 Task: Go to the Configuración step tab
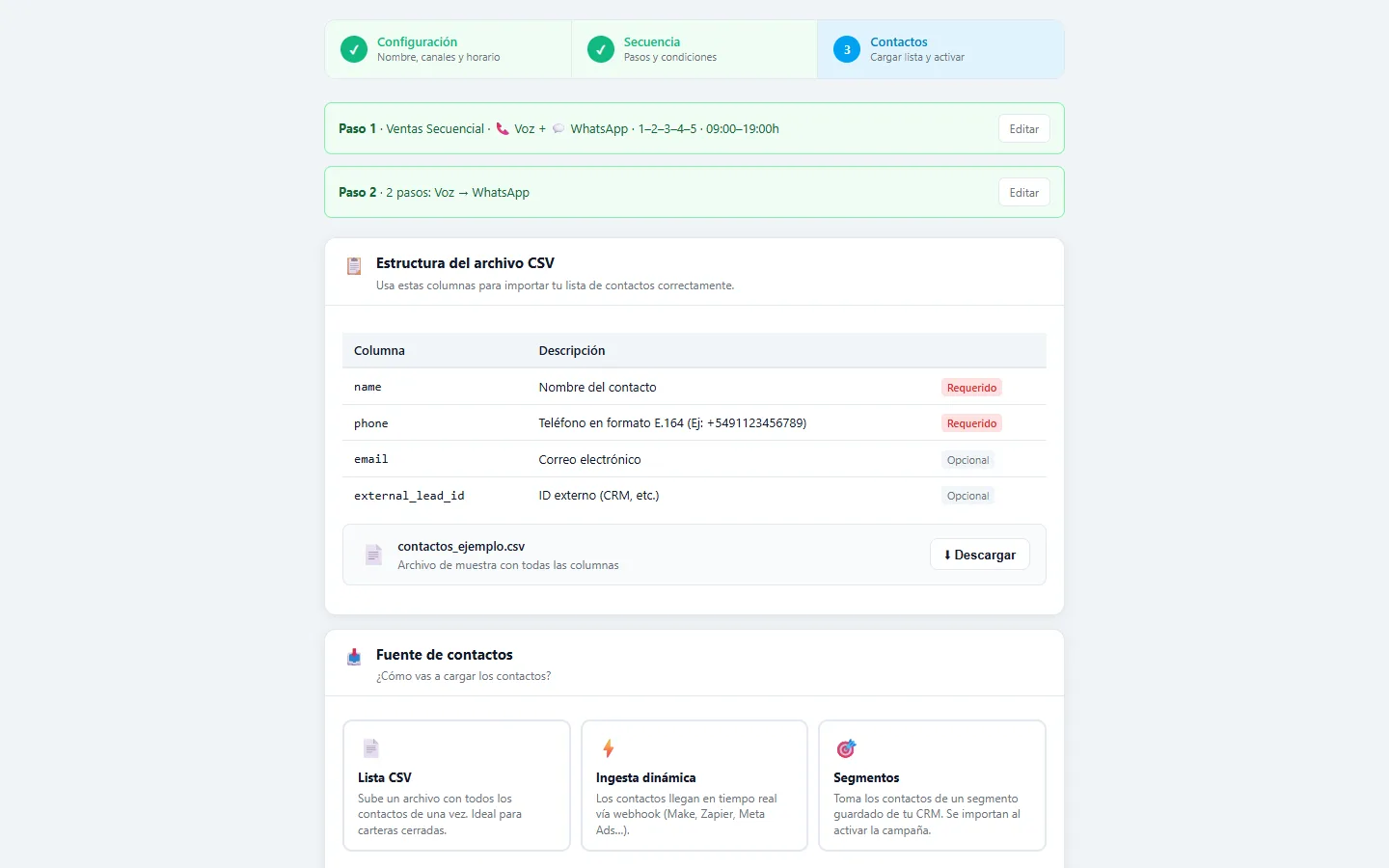[x=449, y=49]
